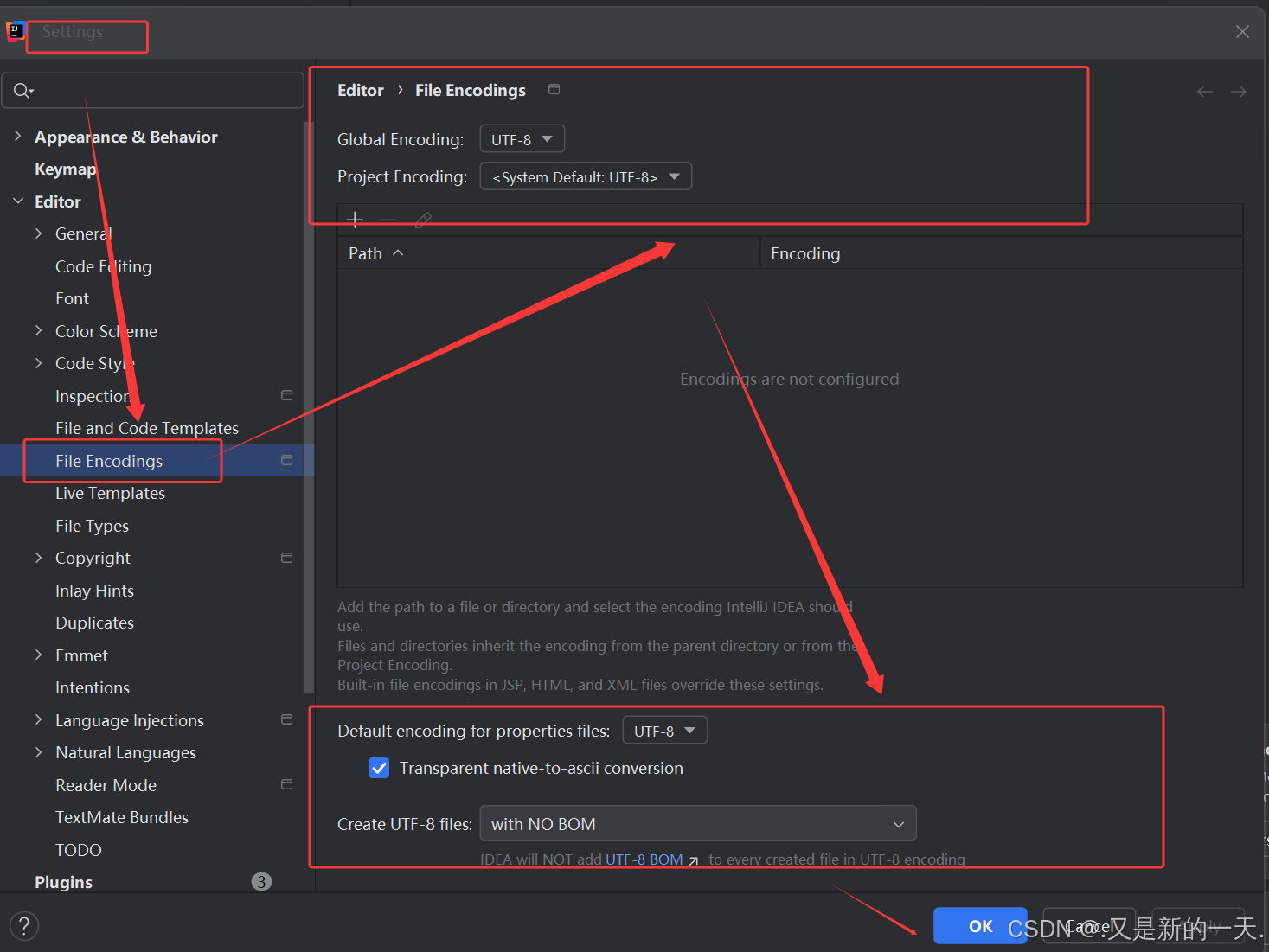Image resolution: width=1269 pixels, height=952 pixels.
Task: Open Intentions settings page
Action: click(93, 687)
